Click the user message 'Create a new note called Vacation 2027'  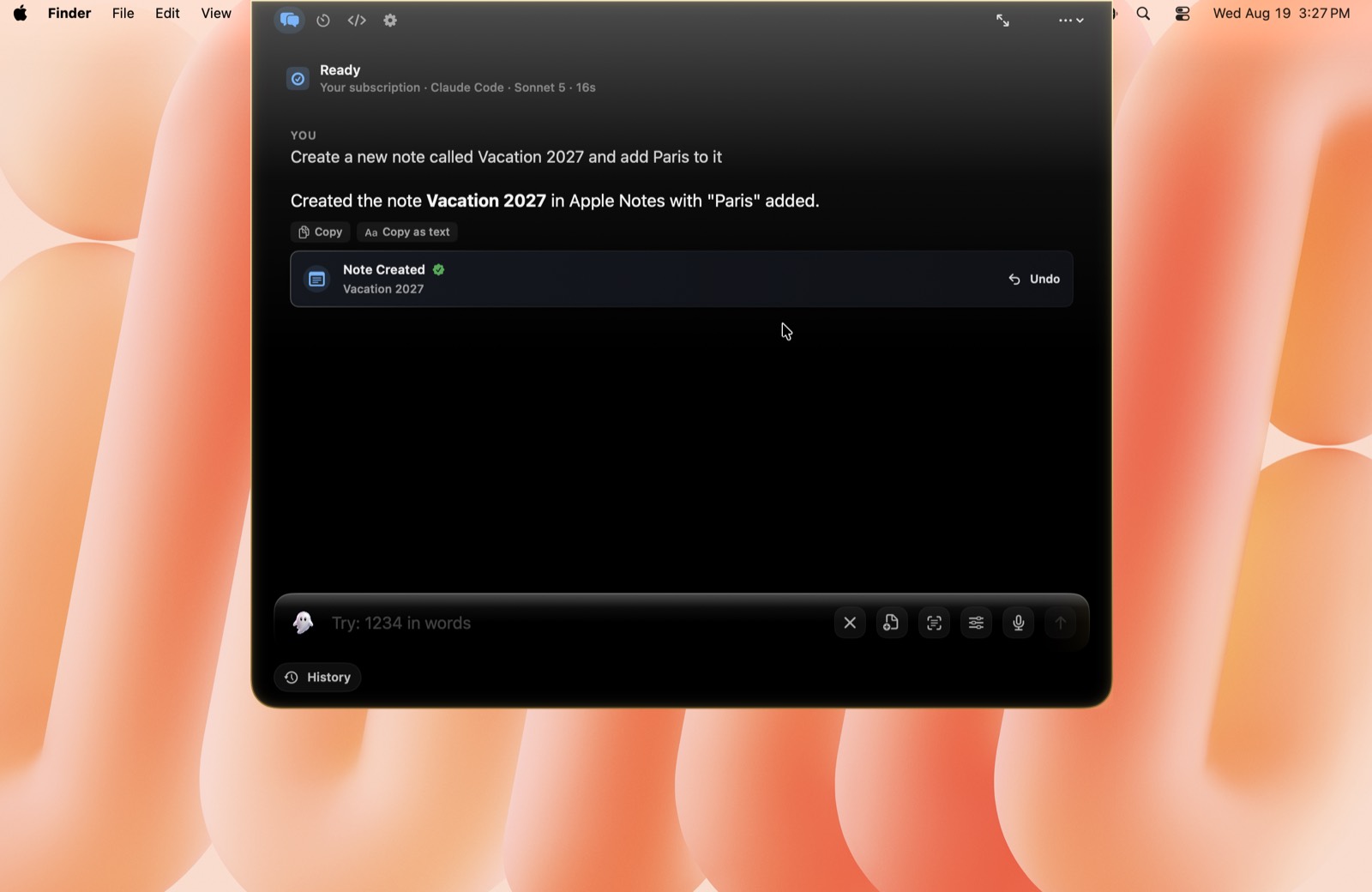click(506, 158)
